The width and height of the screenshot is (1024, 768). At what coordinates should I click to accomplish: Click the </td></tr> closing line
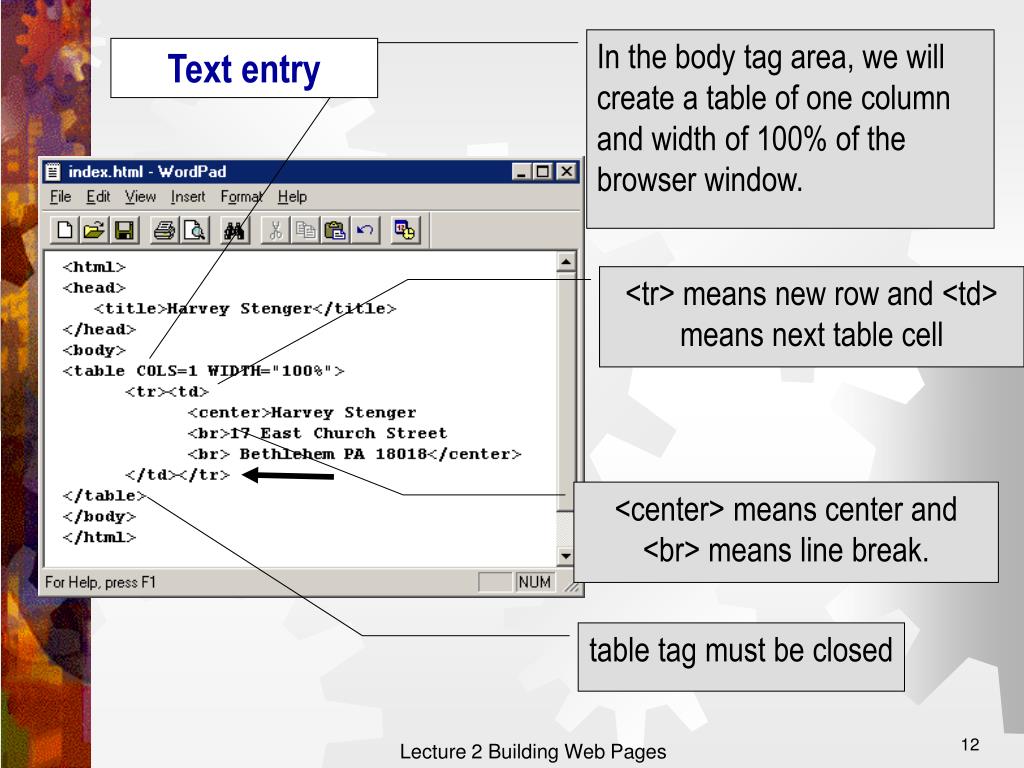coord(178,475)
